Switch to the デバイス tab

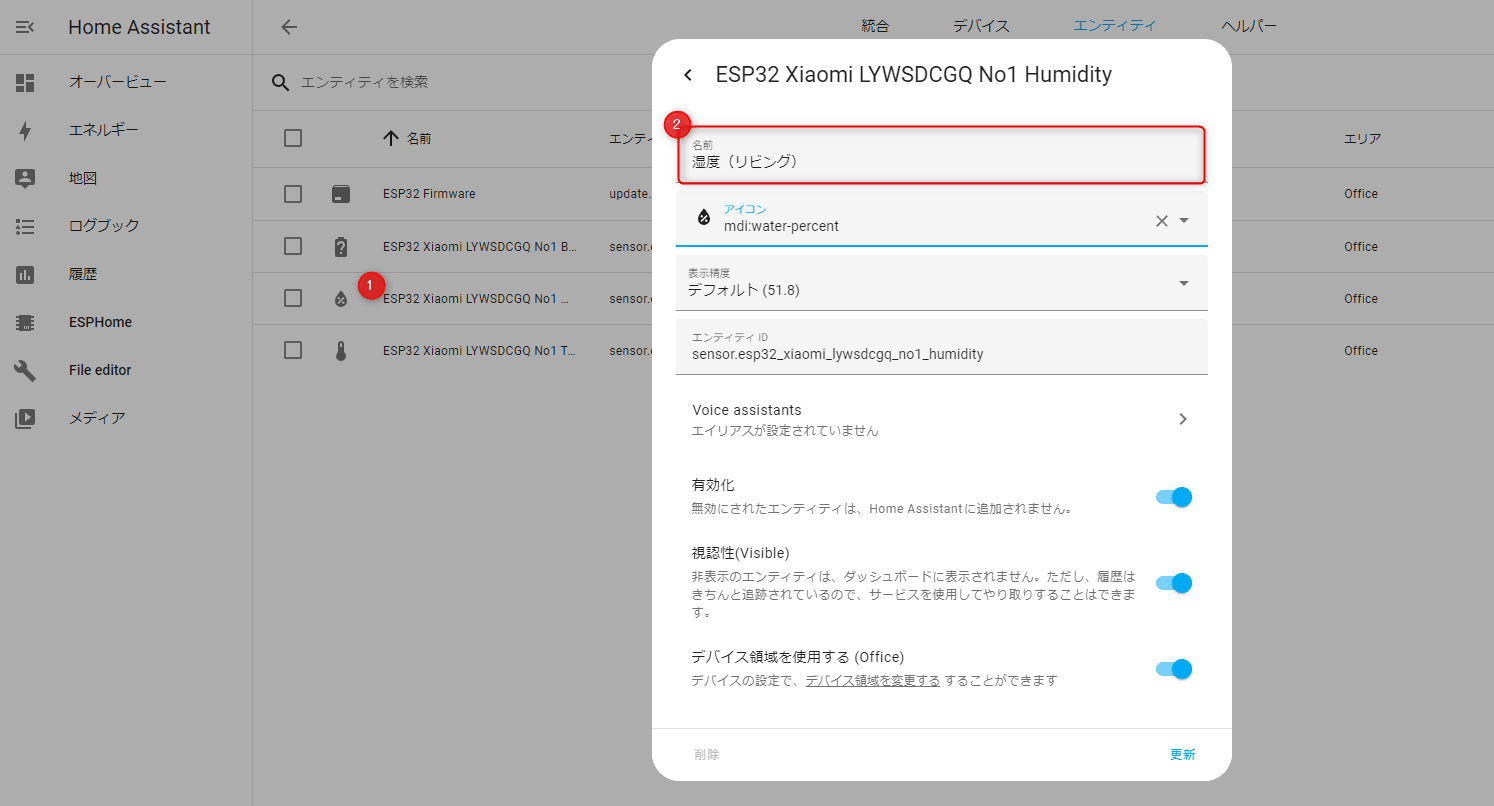(981, 26)
